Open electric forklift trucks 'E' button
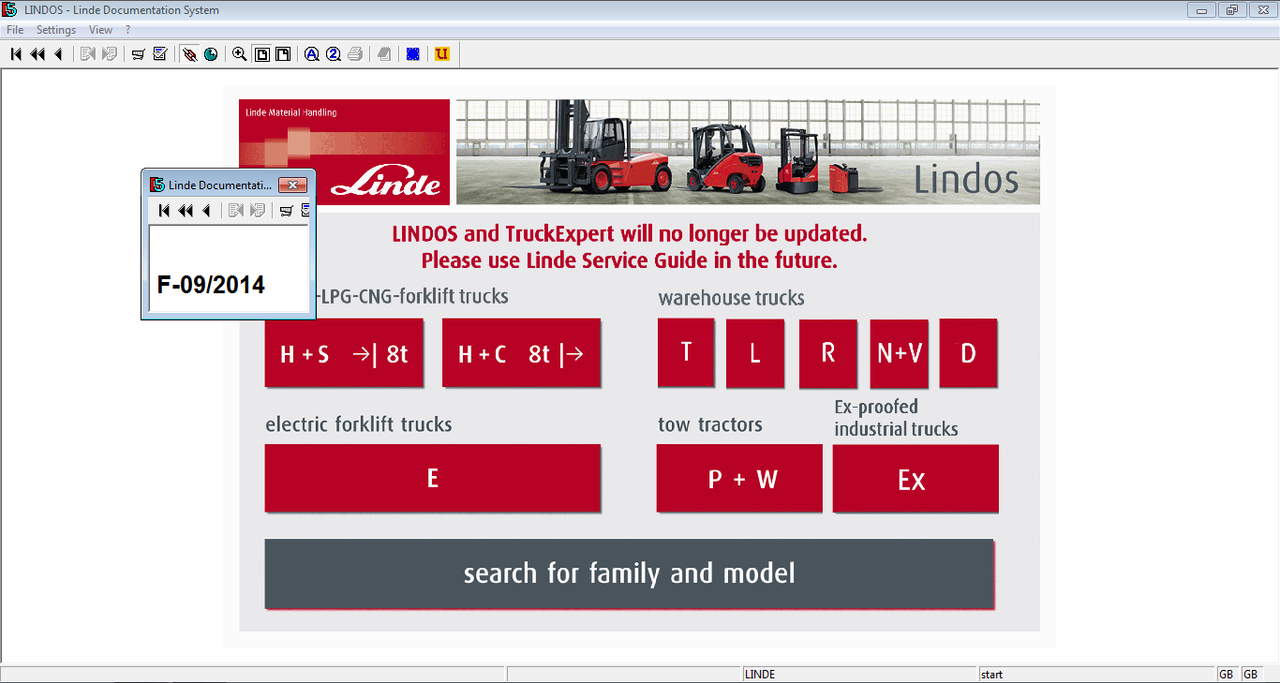This screenshot has height=683, width=1280. pos(433,478)
